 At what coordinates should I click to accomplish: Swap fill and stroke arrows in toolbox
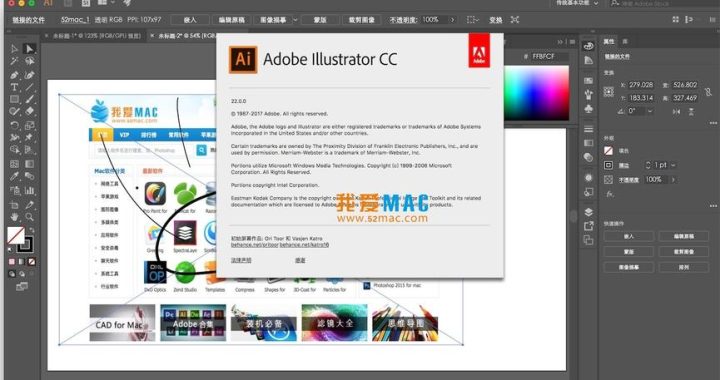click(x=31, y=231)
